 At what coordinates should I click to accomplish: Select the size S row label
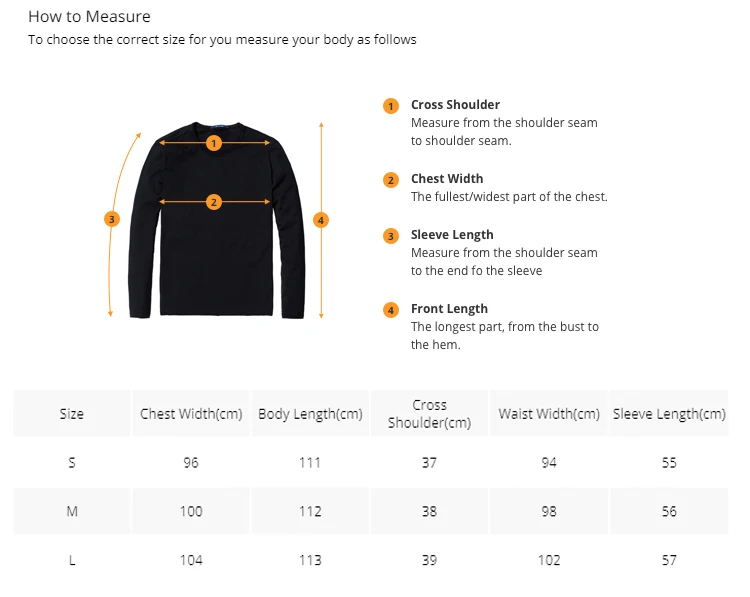coord(72,463)
